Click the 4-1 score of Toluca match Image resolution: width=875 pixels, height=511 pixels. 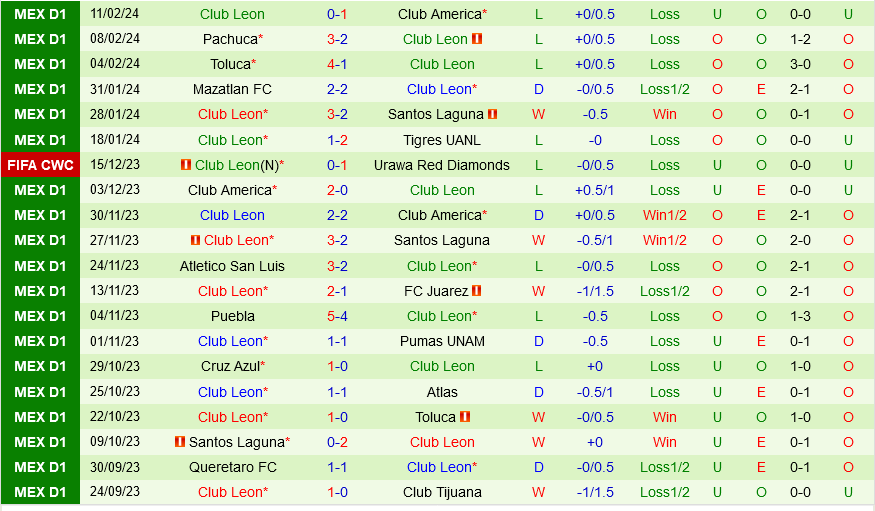click(337, 64)
